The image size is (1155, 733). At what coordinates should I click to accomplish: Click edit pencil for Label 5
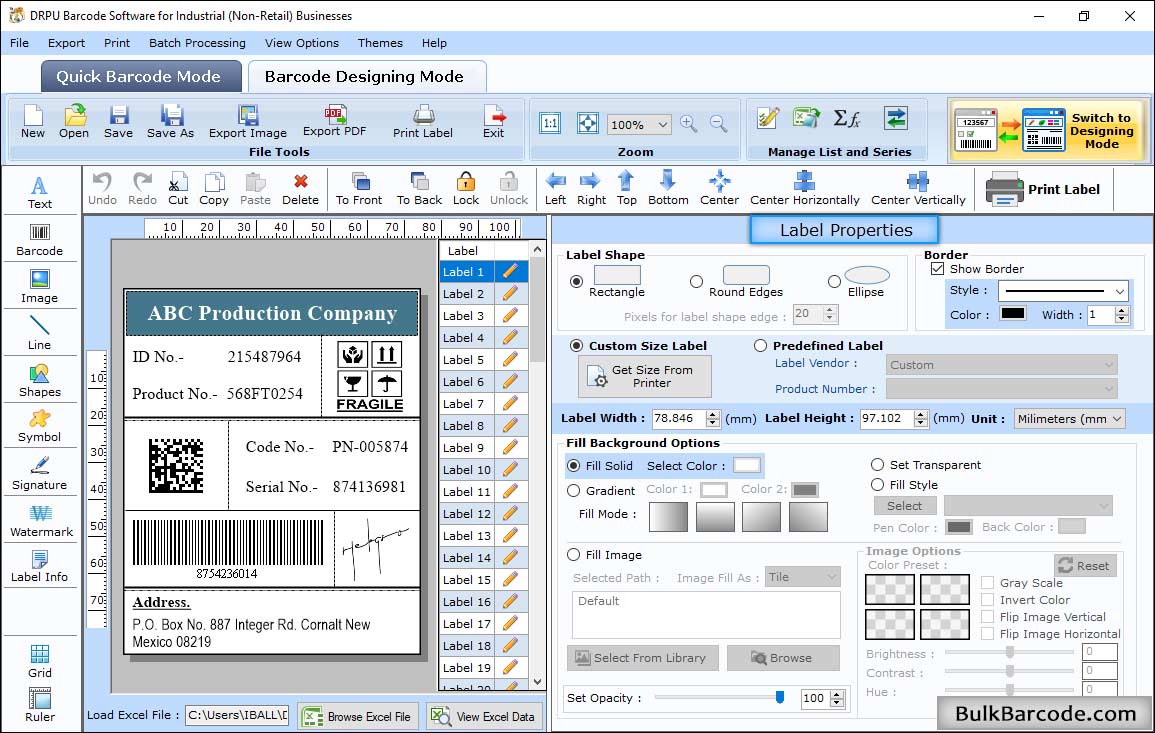[x=510, y=360]
